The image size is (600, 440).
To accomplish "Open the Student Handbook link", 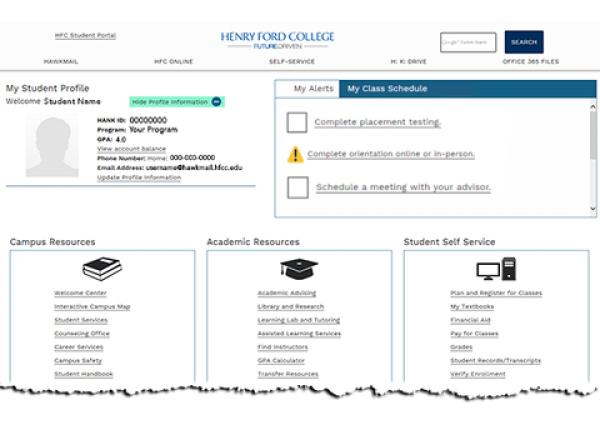I will 83,374.
